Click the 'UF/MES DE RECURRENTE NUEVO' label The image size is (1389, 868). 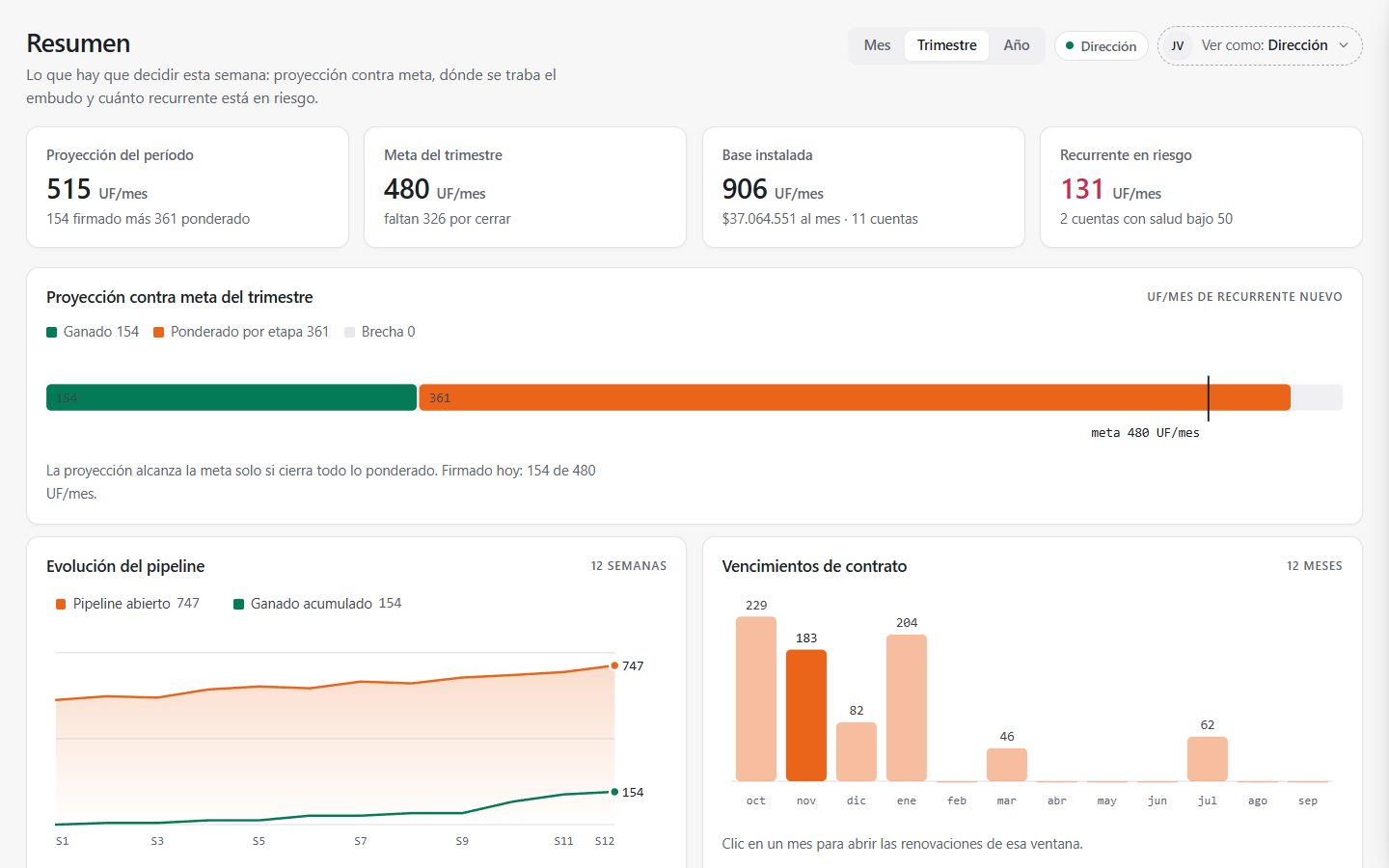tap(1244, 297)
